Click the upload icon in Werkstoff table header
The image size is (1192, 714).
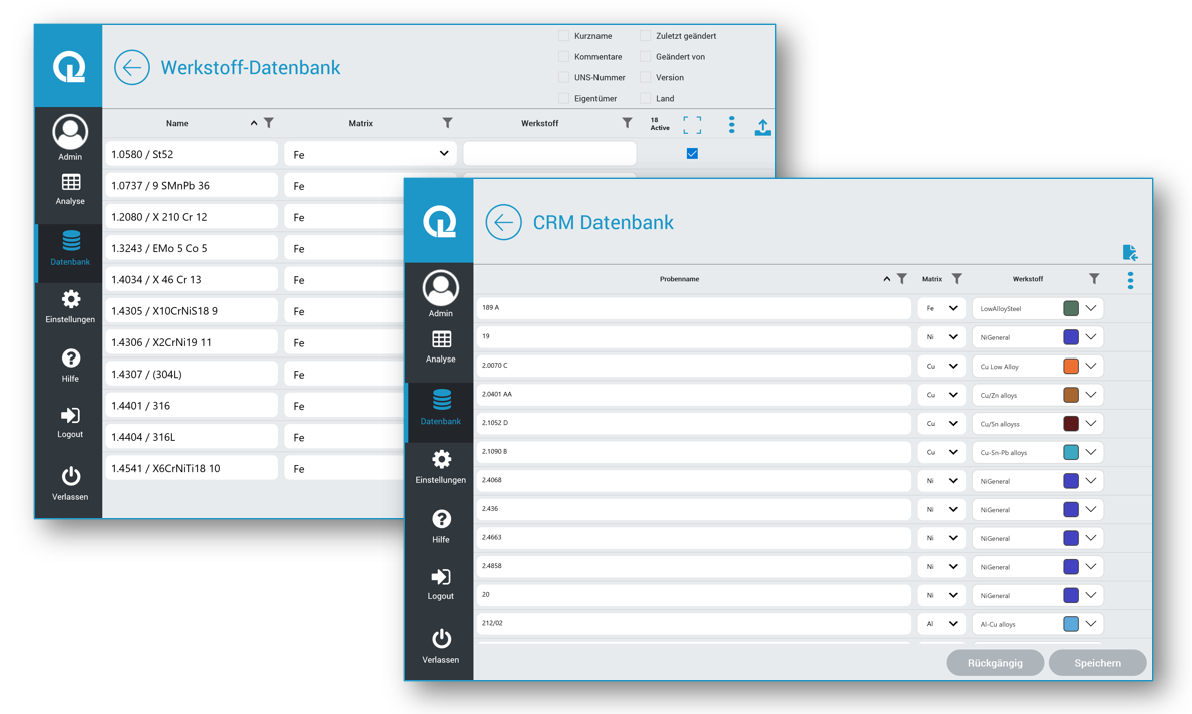point(762,126)
